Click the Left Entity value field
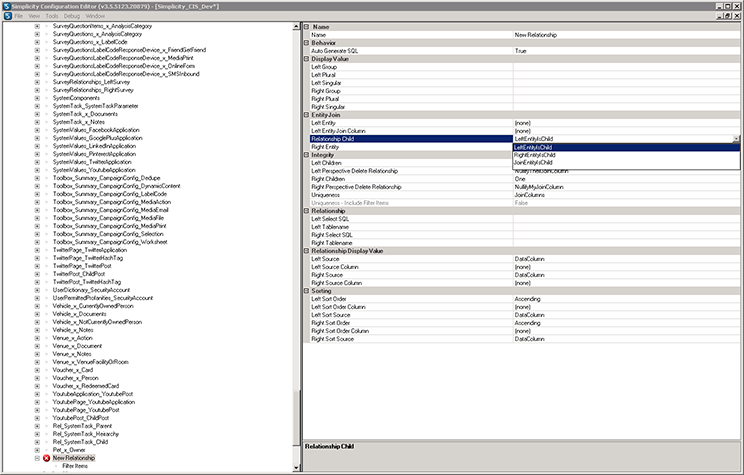This screenshot has width=744, height=475. 626,123
